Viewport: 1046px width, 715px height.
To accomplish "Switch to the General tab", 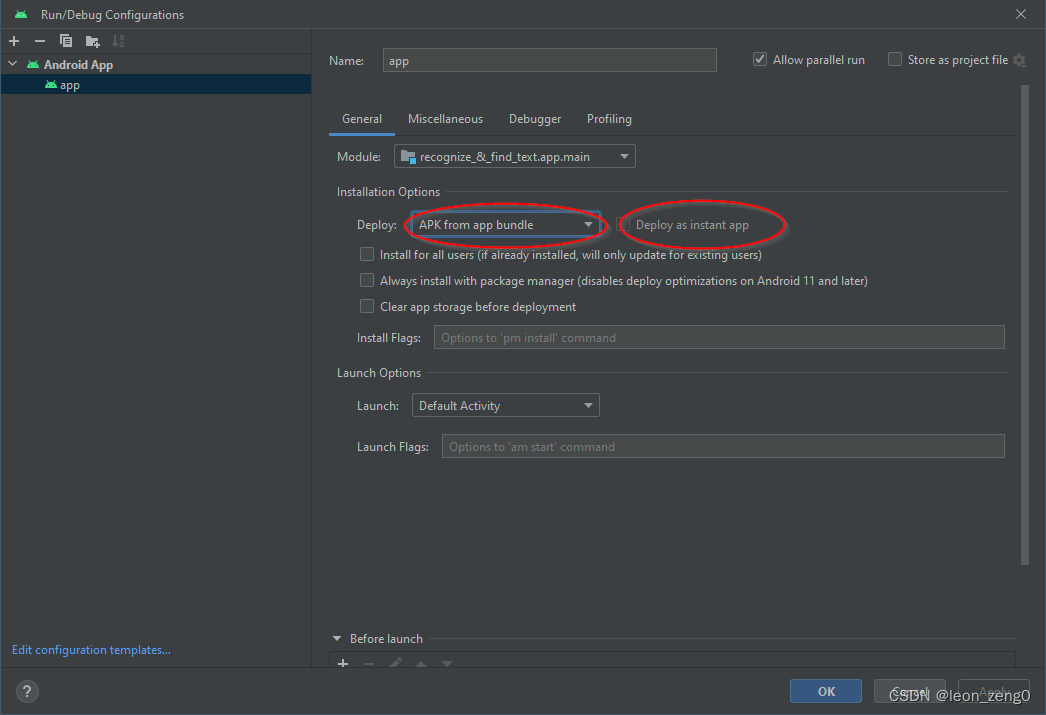I will [362, 119].
